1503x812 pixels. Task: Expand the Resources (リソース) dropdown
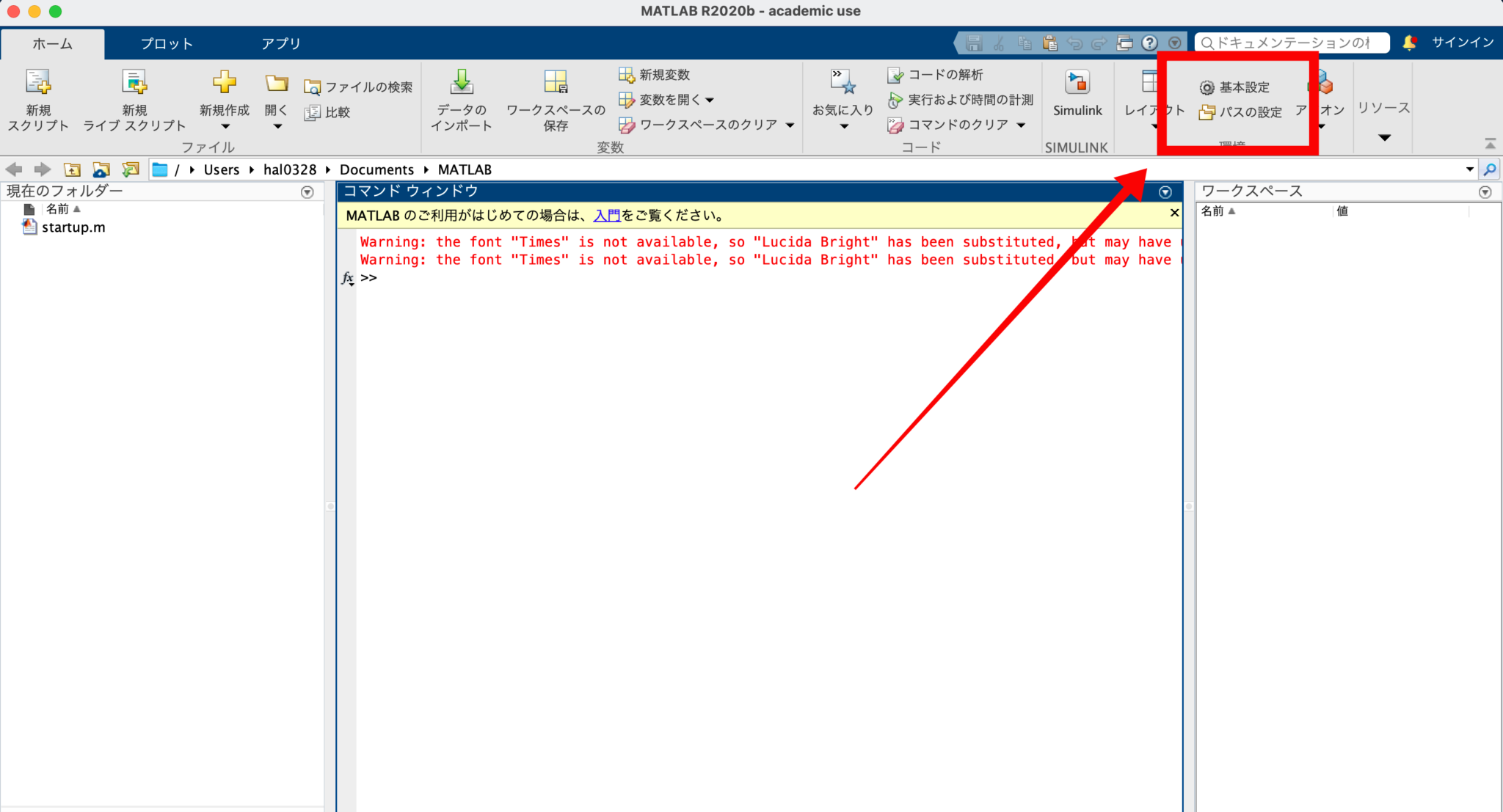1384,137
